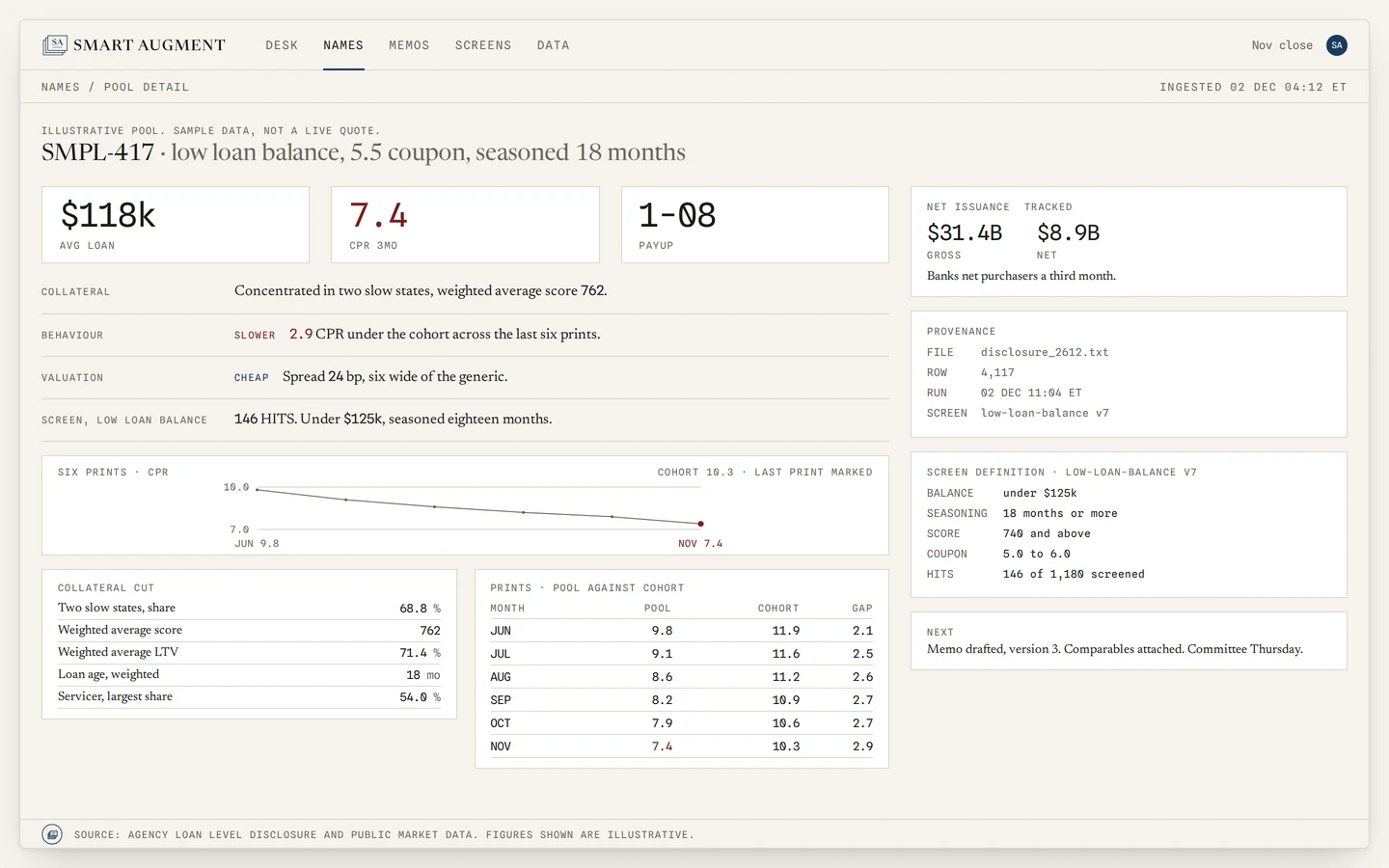Click the TRACKED label
This screenshot has width=1389, height=868.
tap(1049, 207)
